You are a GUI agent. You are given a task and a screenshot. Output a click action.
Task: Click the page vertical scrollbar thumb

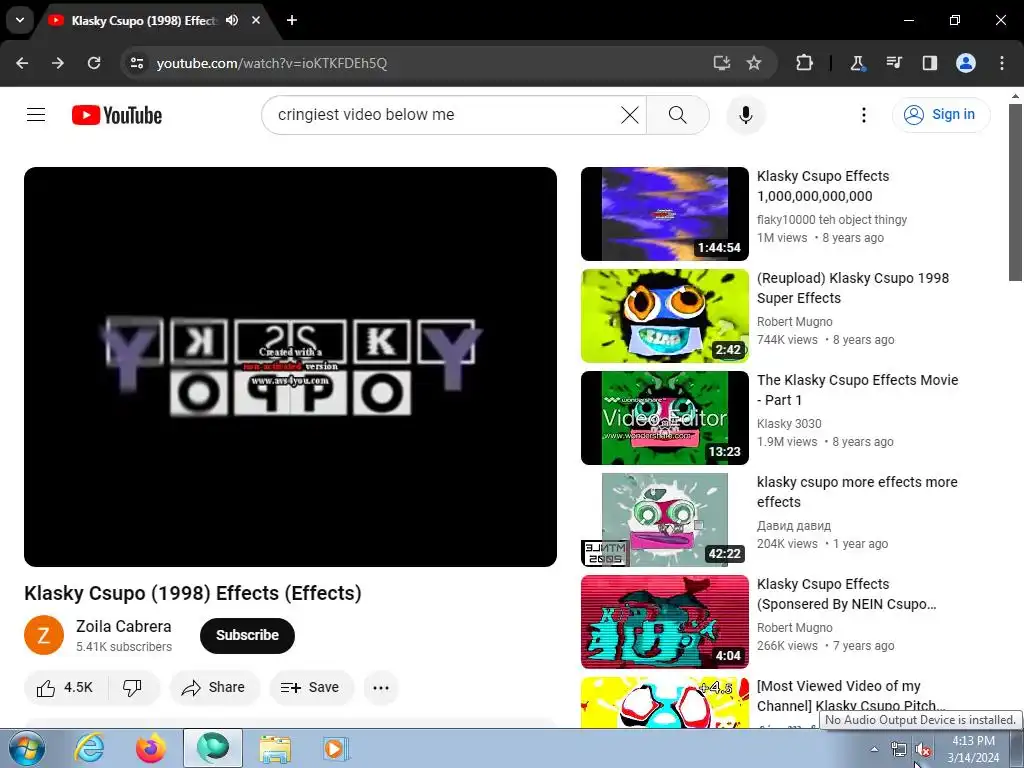(x=1015, y=193)
